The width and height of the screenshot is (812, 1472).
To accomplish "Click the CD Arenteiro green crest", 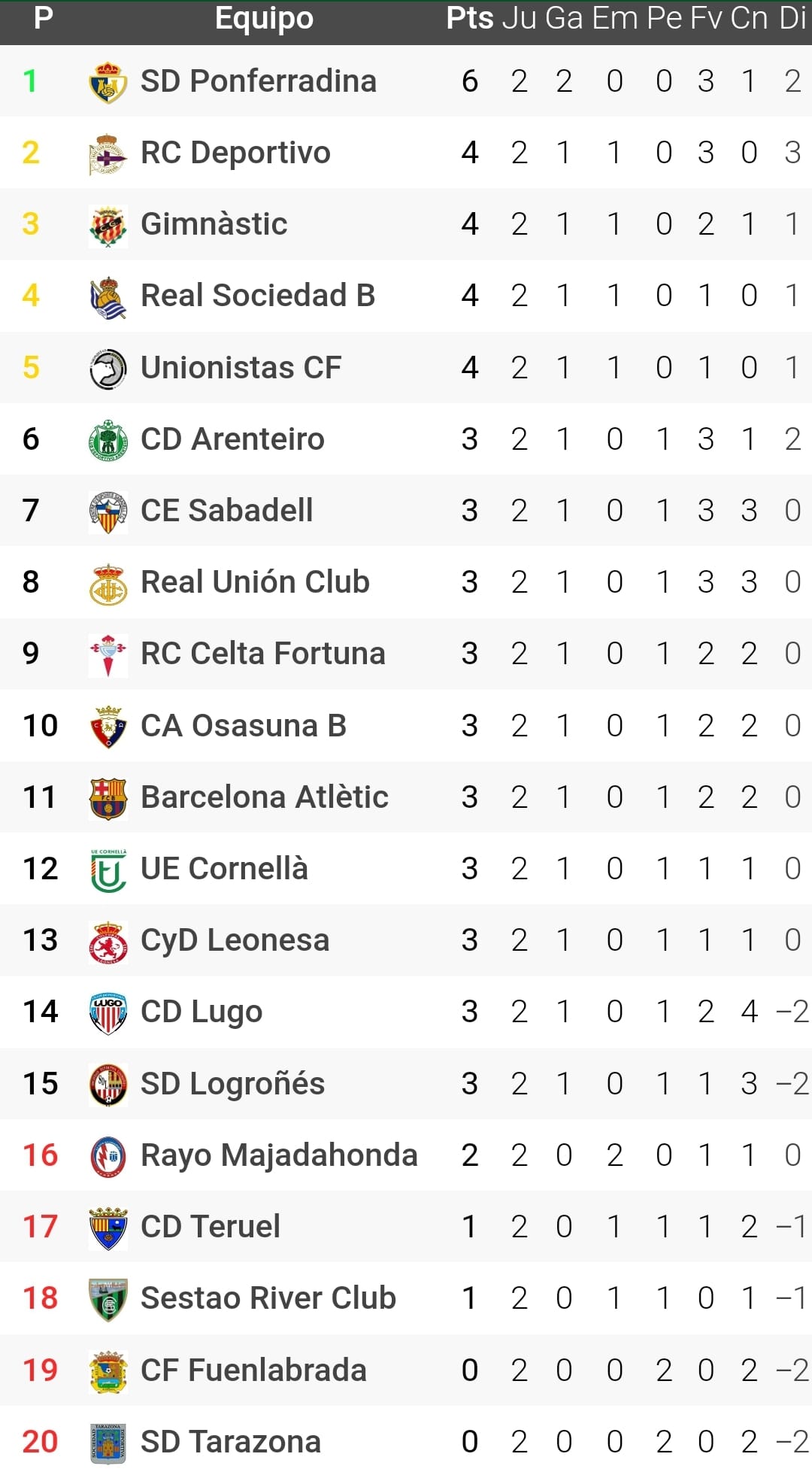I will pos(108,439).
